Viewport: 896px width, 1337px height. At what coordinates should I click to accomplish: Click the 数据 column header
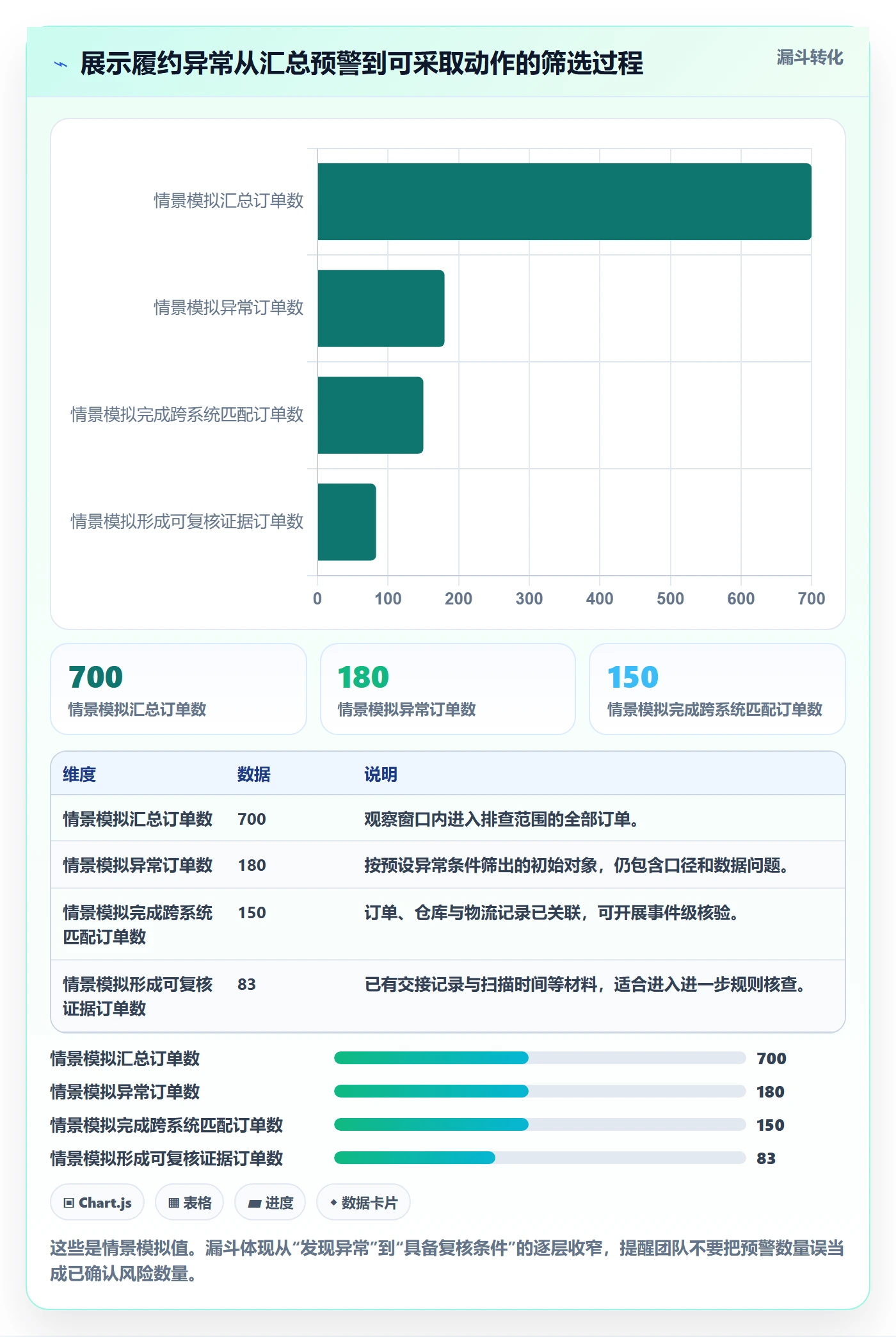pos(253,774)
